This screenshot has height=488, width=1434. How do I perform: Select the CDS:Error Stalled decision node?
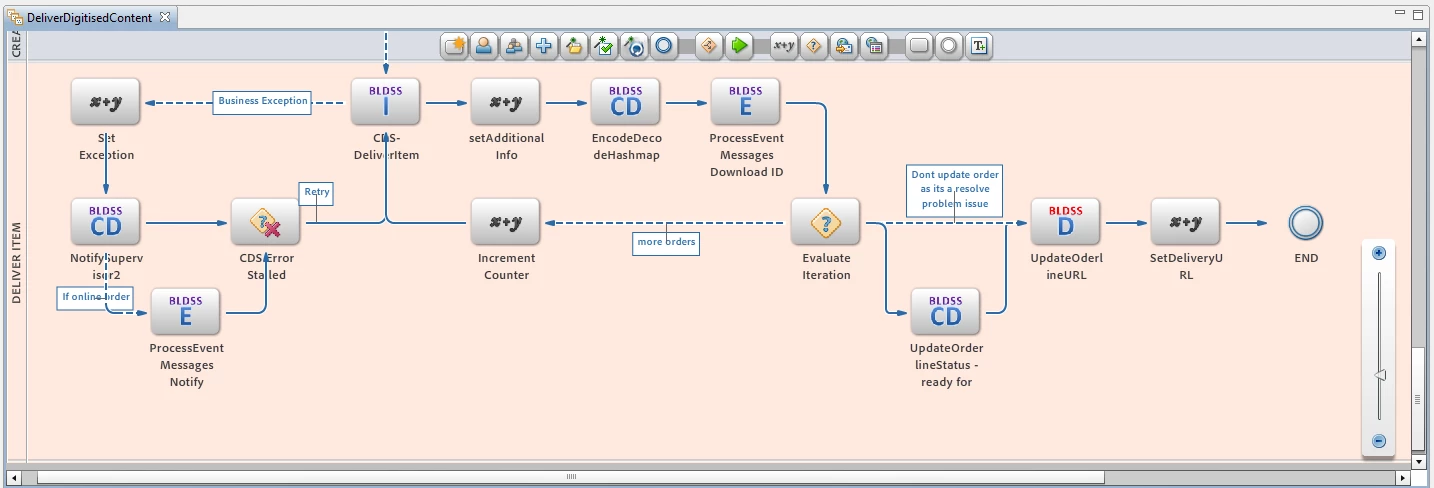click(265, 222)
